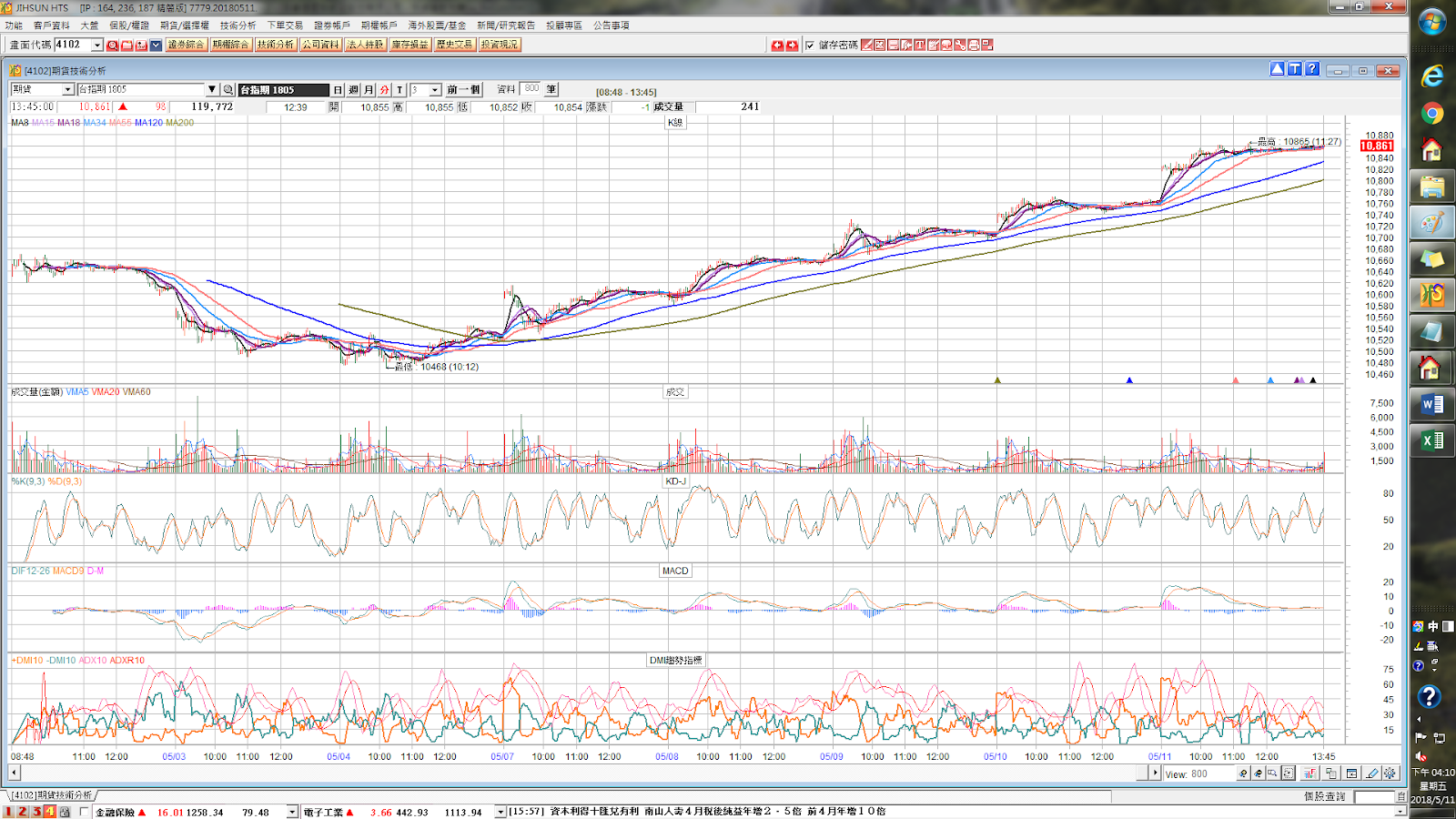Click the red folder icon next to search

pos(126,45)
